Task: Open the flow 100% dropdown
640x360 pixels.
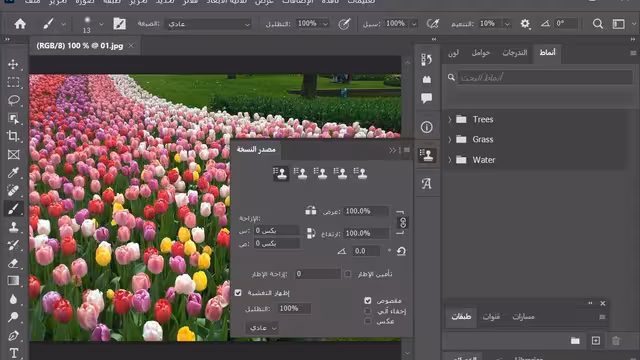Action: [414, 24]
